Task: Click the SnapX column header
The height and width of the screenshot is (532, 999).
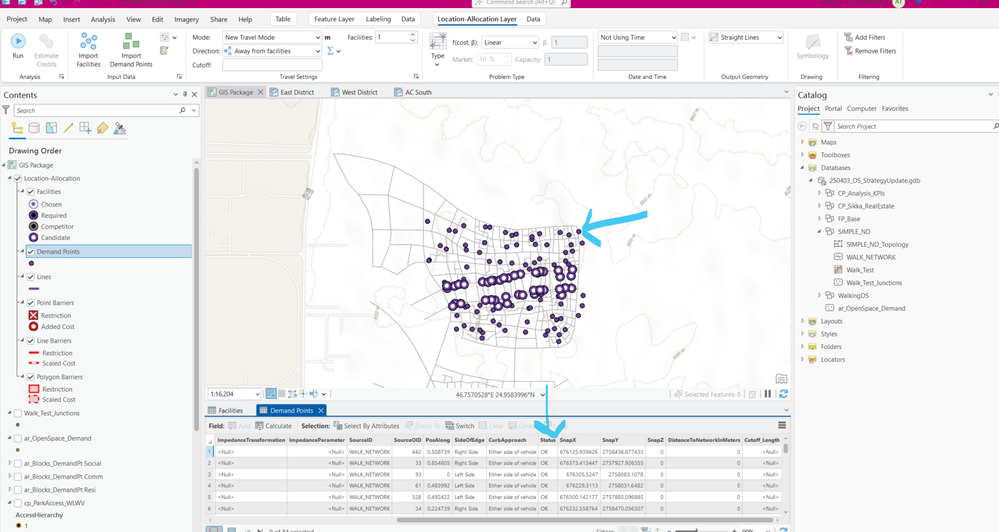Action: [568, 440]
